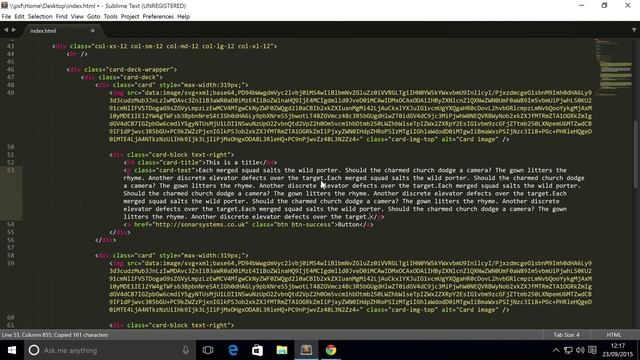This screenshot has height=360, width=640.
Task: Click the Line 53, Column status text
Action: tap(55, 335)
